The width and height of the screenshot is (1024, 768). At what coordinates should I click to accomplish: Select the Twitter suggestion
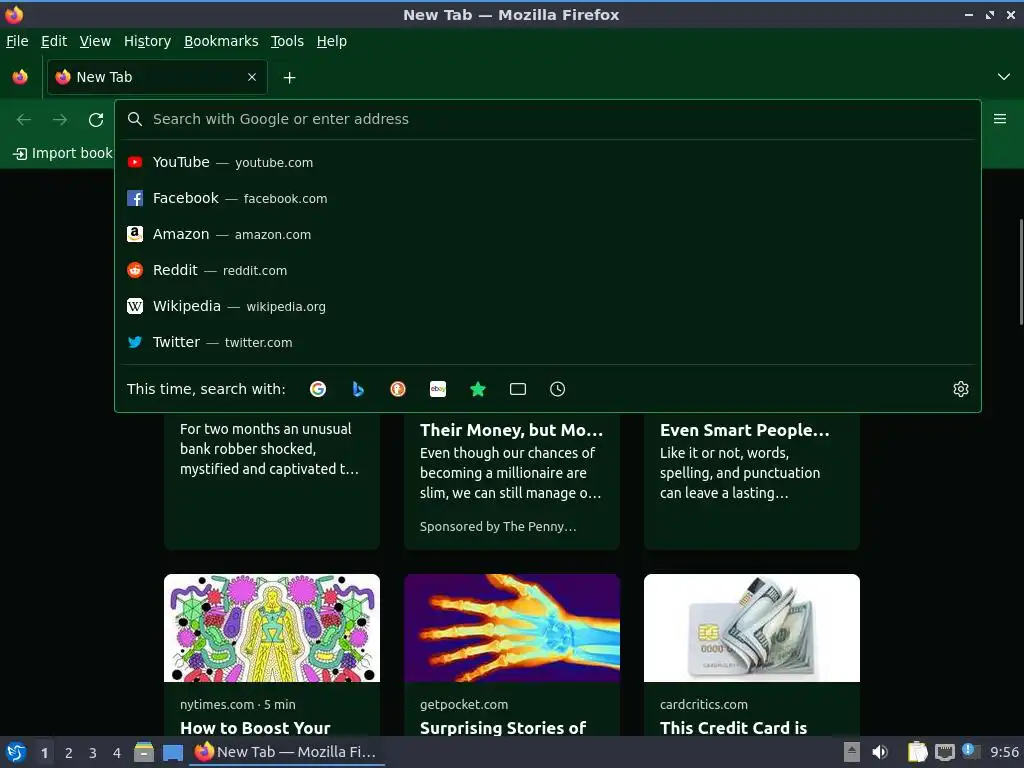coord(548,342)
